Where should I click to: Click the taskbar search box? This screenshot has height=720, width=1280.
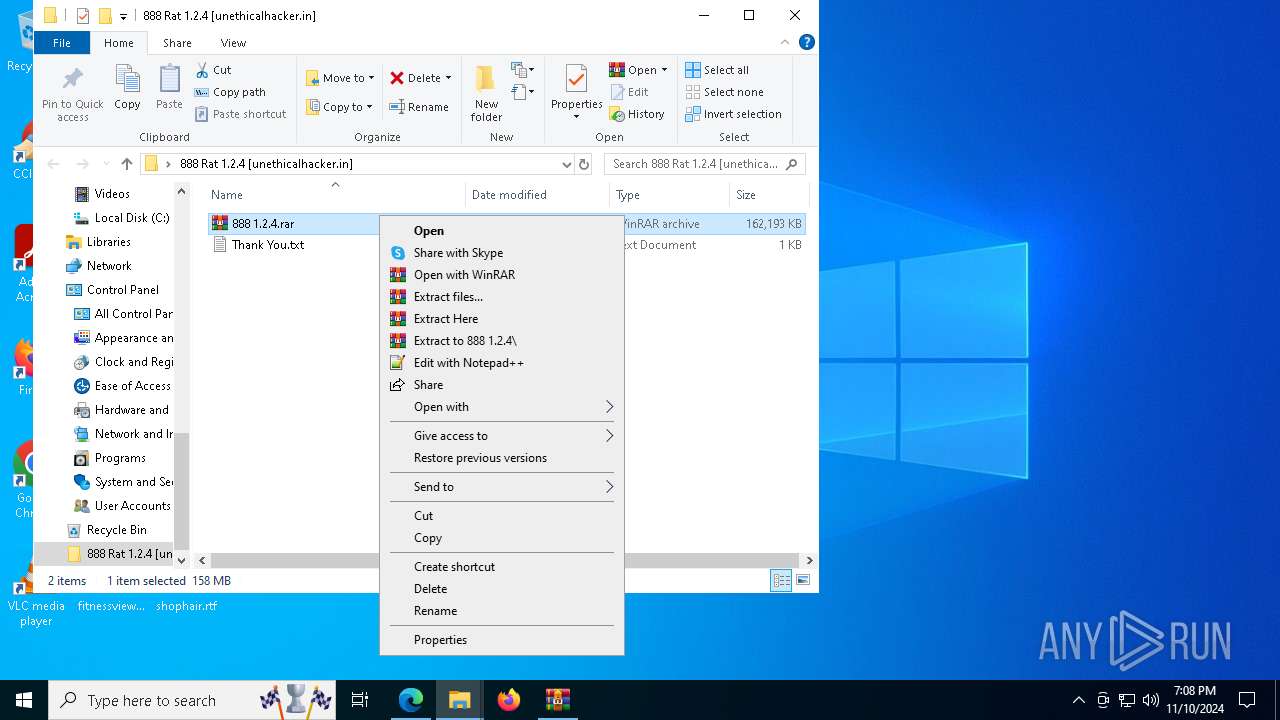tap(191, 700)
